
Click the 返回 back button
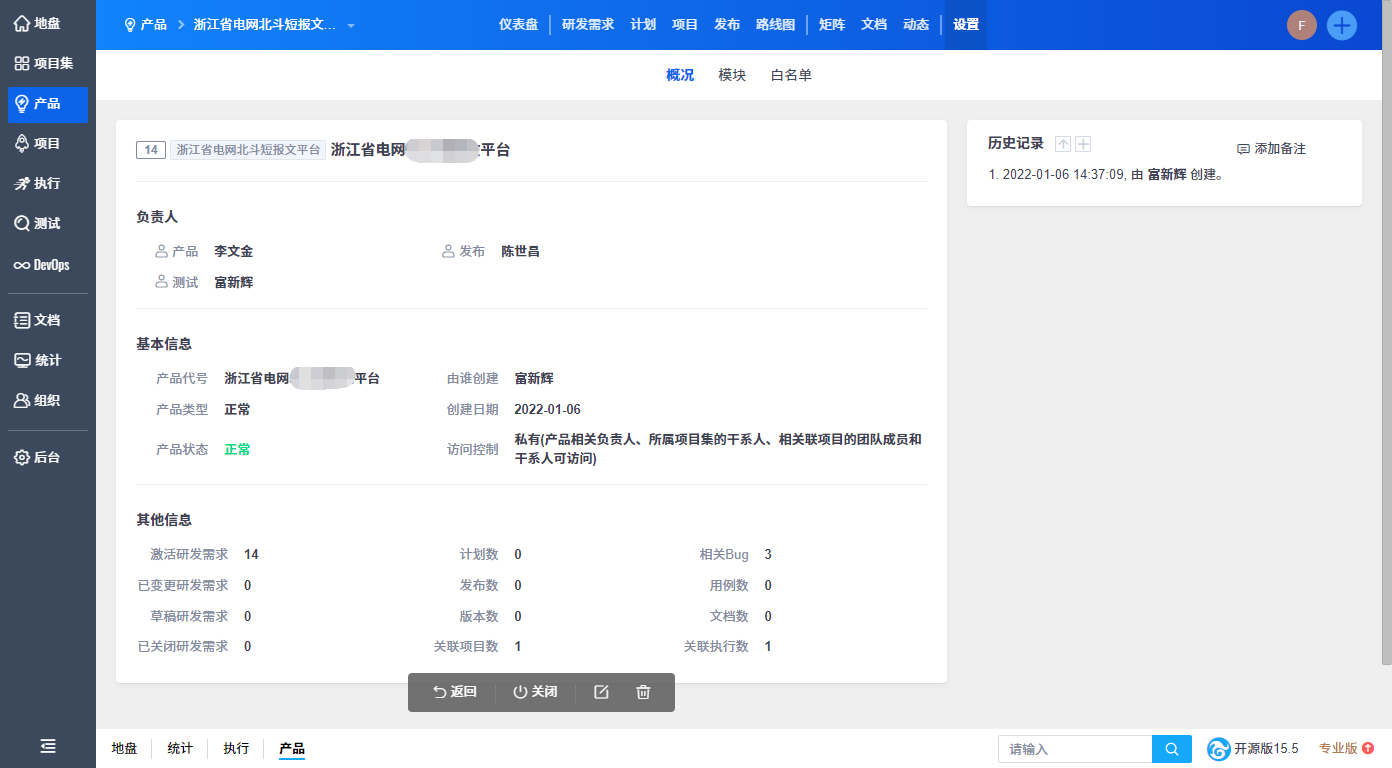coord(454,692)
